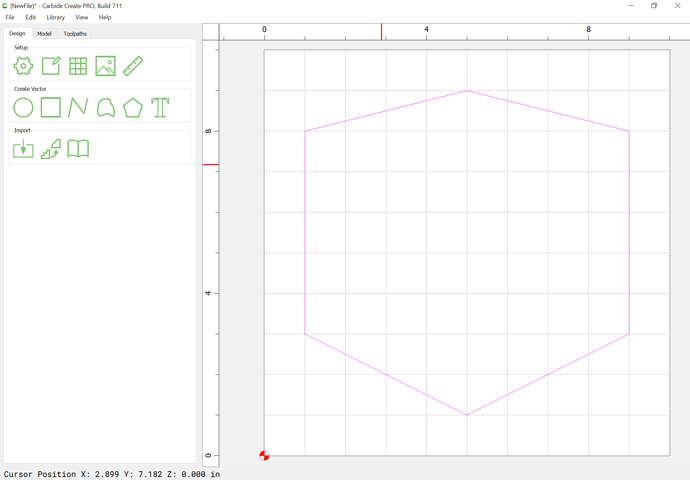Click the Import file icon
Image resolution: width=690 pixels, height=480 pixels.
coord(23,149)
